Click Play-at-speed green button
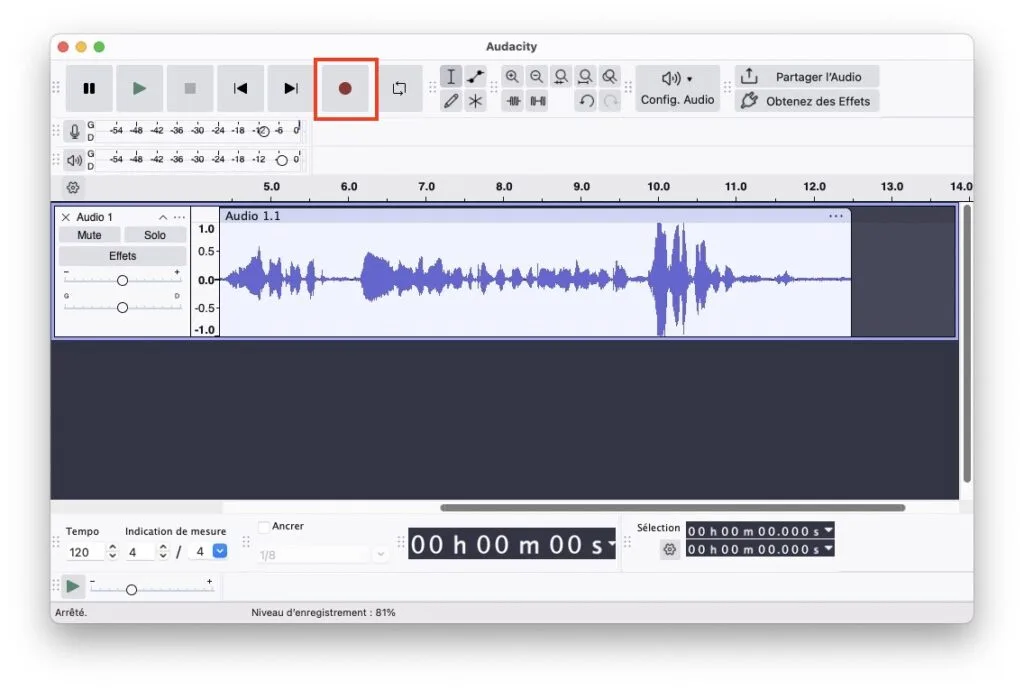The image size is (1024, 690). click(x=73, y=587)
